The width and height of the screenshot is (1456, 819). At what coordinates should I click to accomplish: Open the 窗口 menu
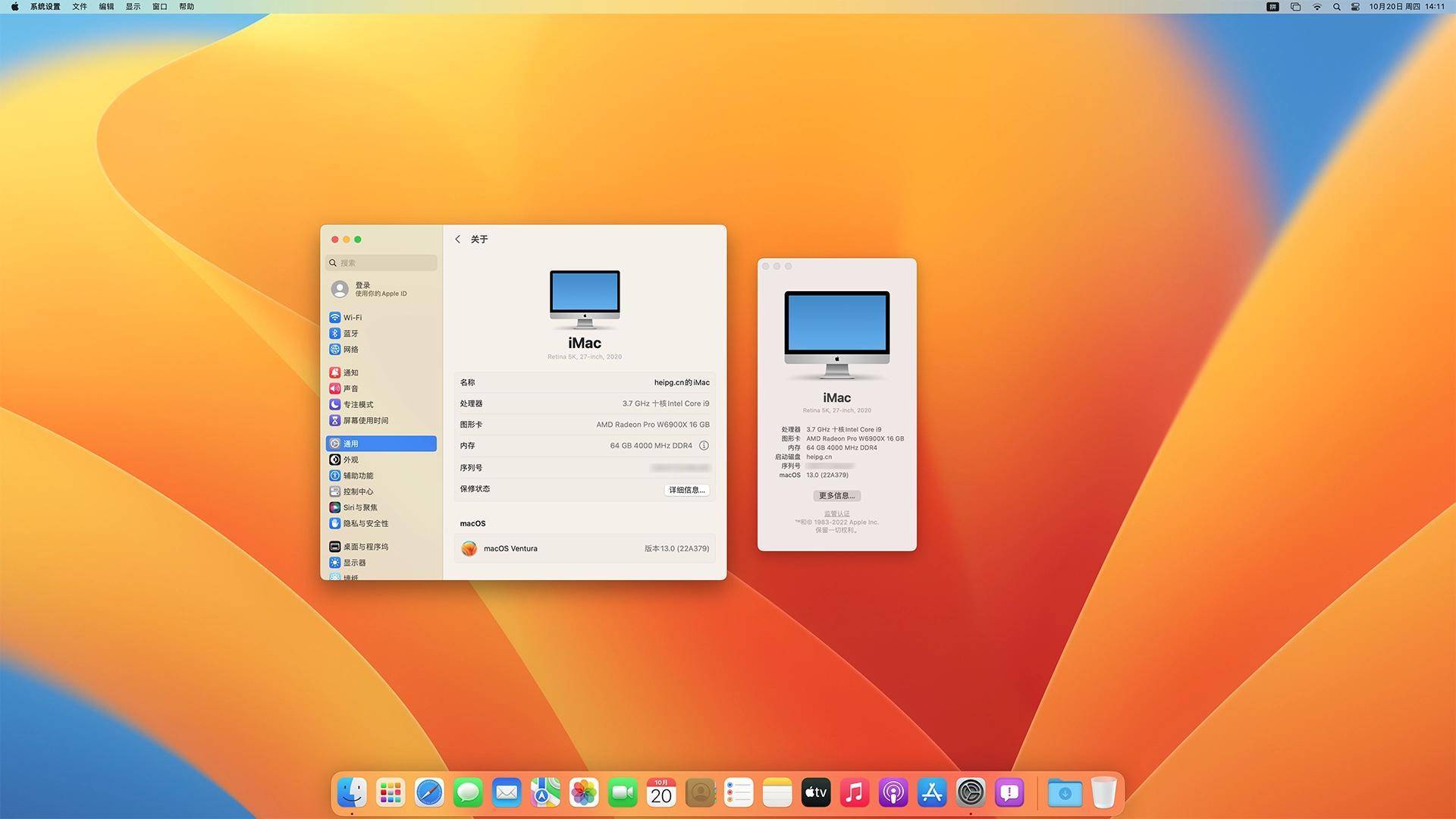159,7
